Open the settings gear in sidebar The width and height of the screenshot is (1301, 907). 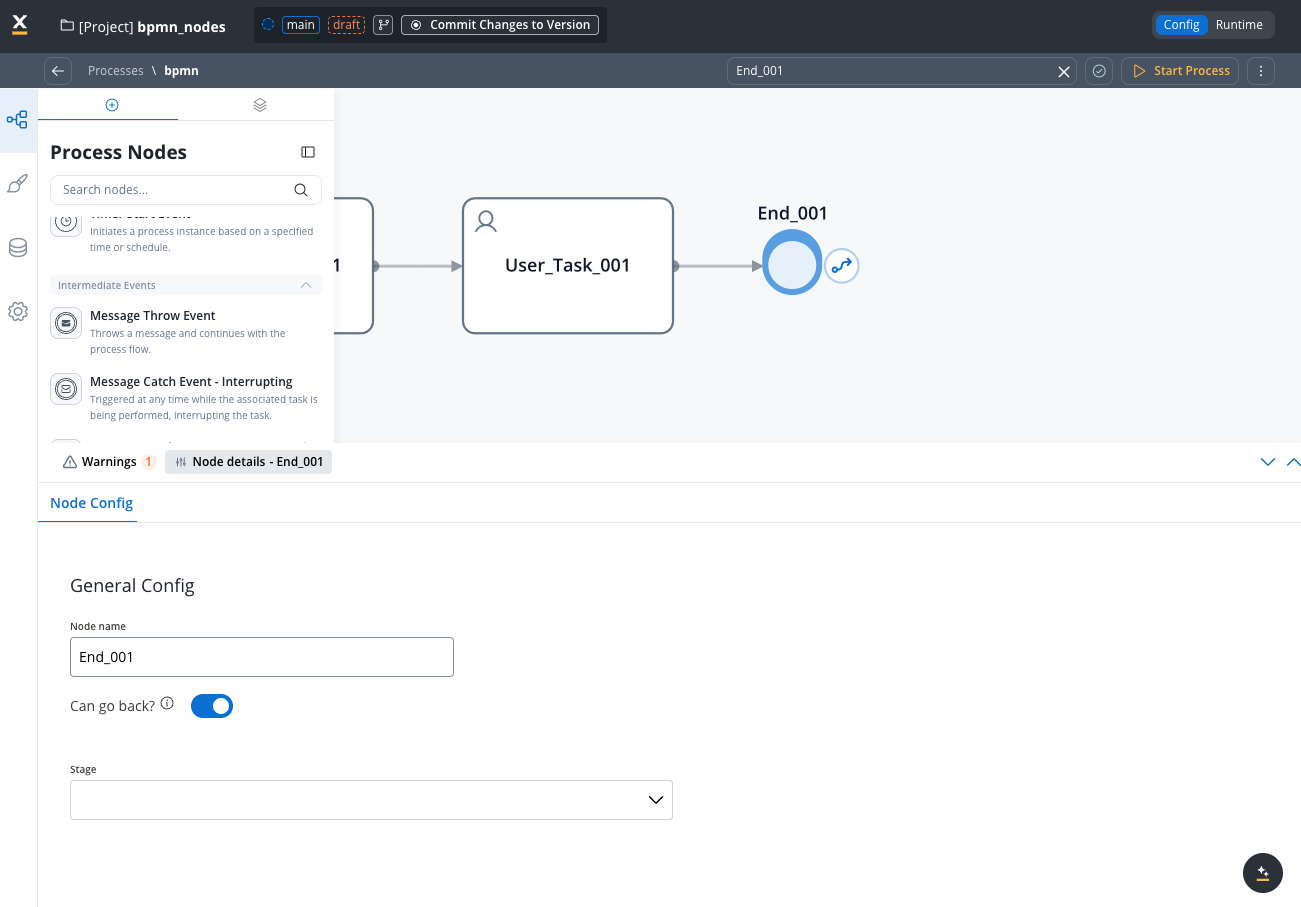tap(17, 312)
